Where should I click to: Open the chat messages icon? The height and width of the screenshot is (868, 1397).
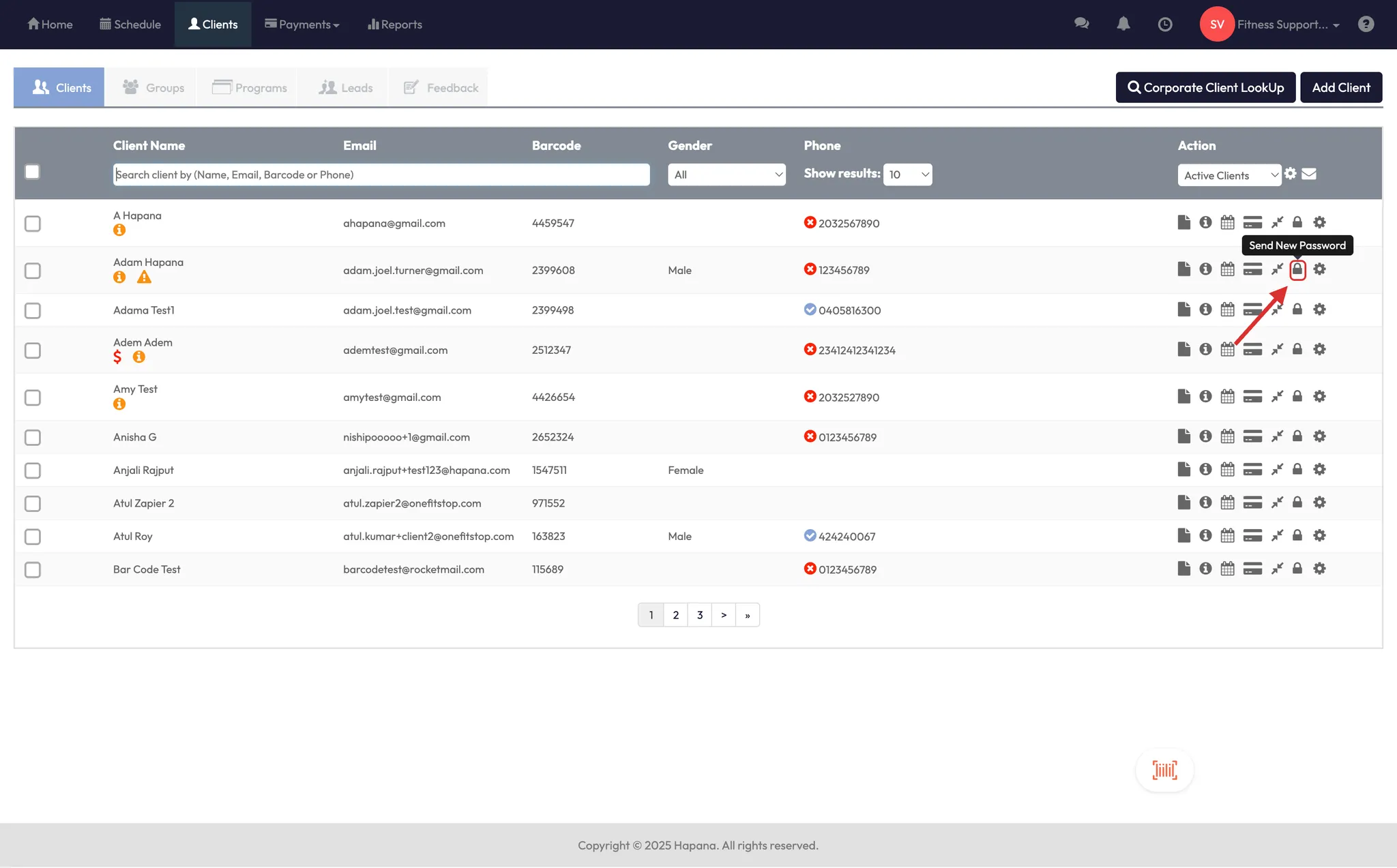(x=1081, y=25)
